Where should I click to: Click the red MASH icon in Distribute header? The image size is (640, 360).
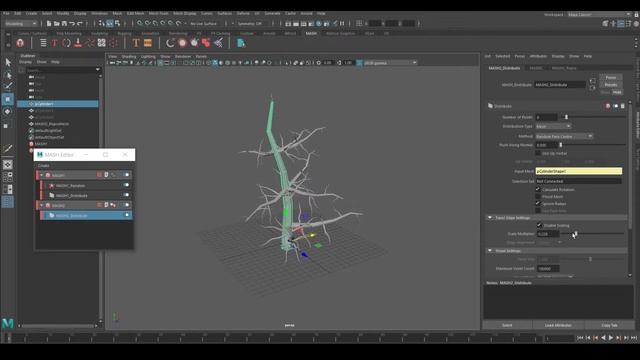tap(608, 106)
